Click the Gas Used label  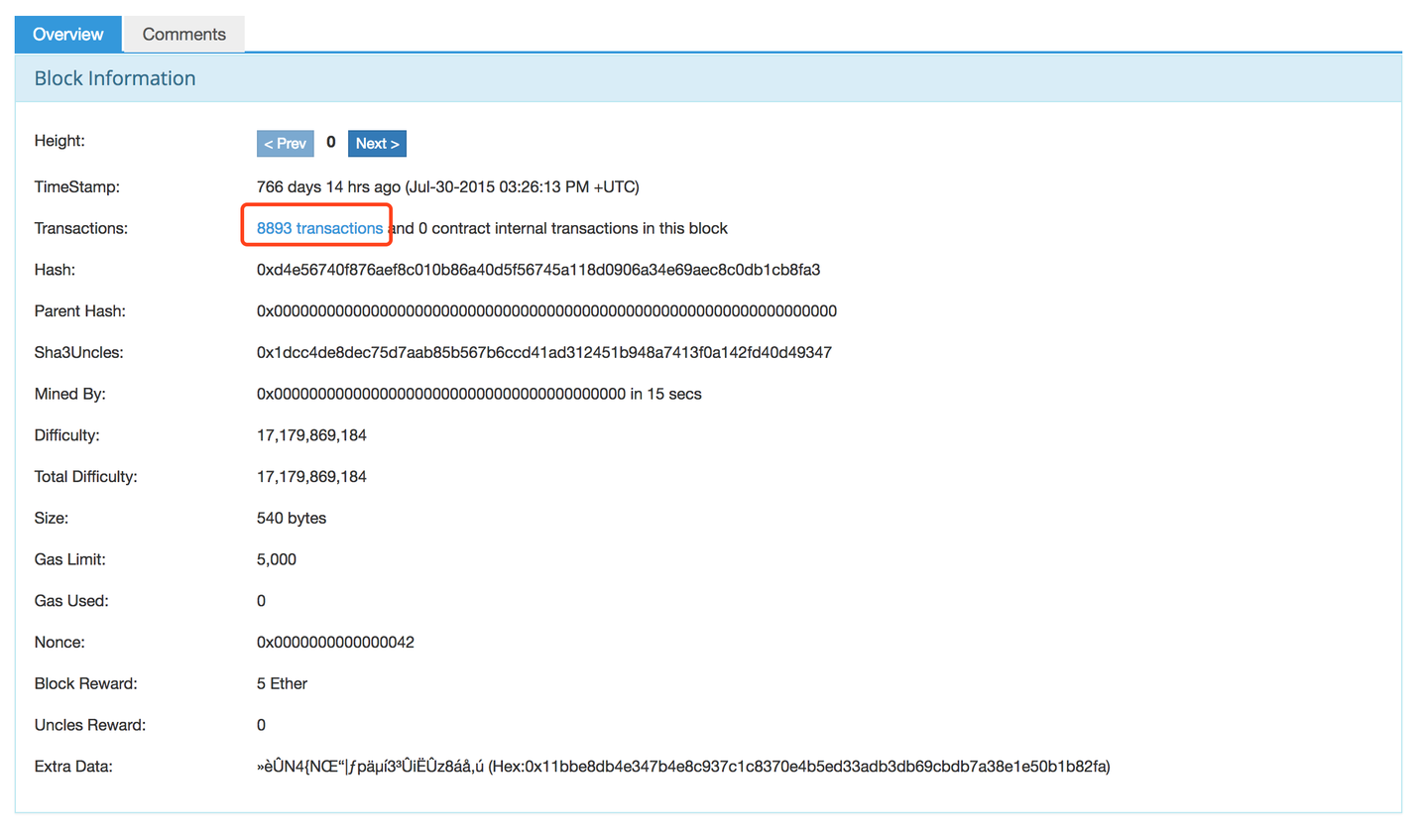pyautogui.click(x=71, y=601)
